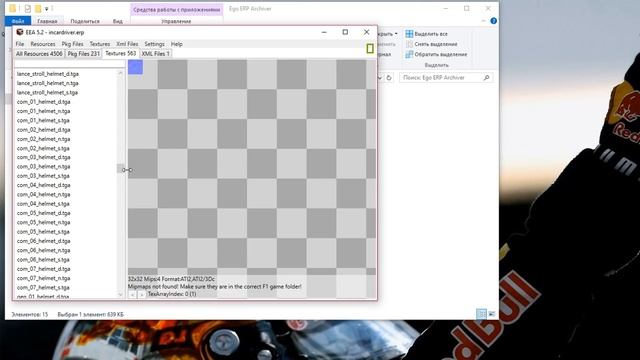Select com_03_helmet_n.tga
Image resolution: width=640 pixels, height=360 pixels.
(44, 167)
